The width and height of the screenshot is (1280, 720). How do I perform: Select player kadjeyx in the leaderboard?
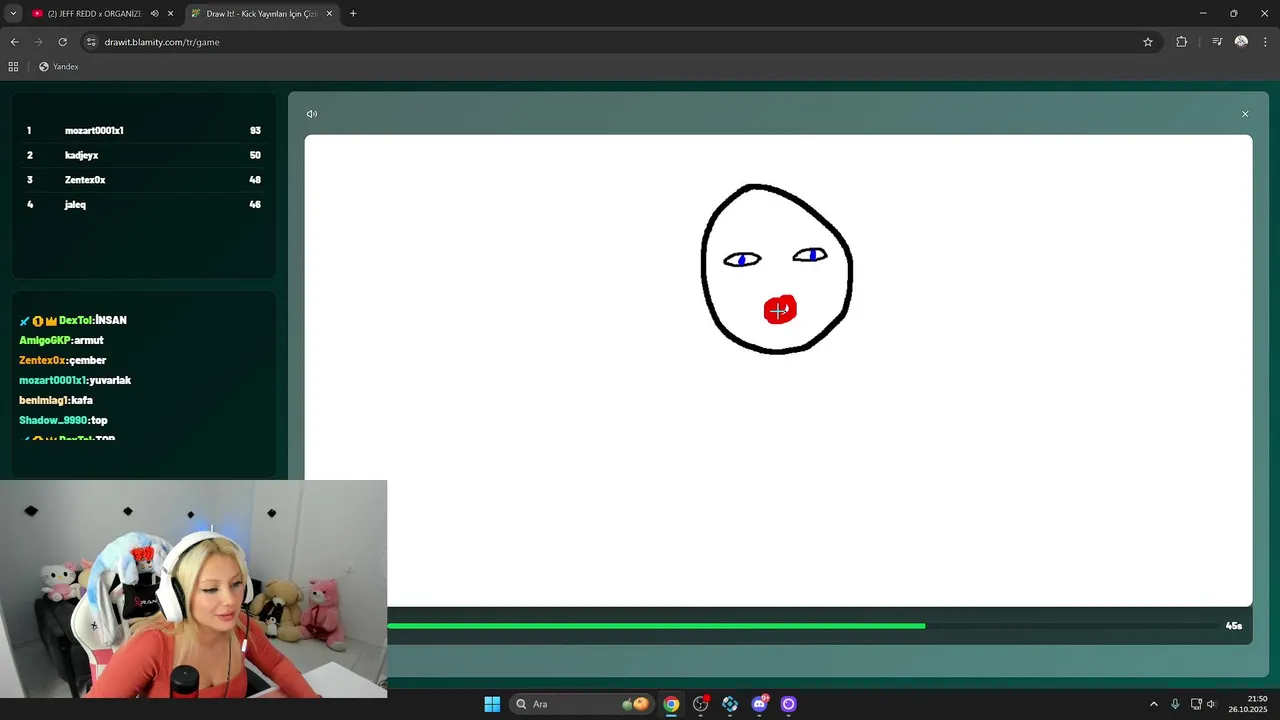tap(81, 155)
